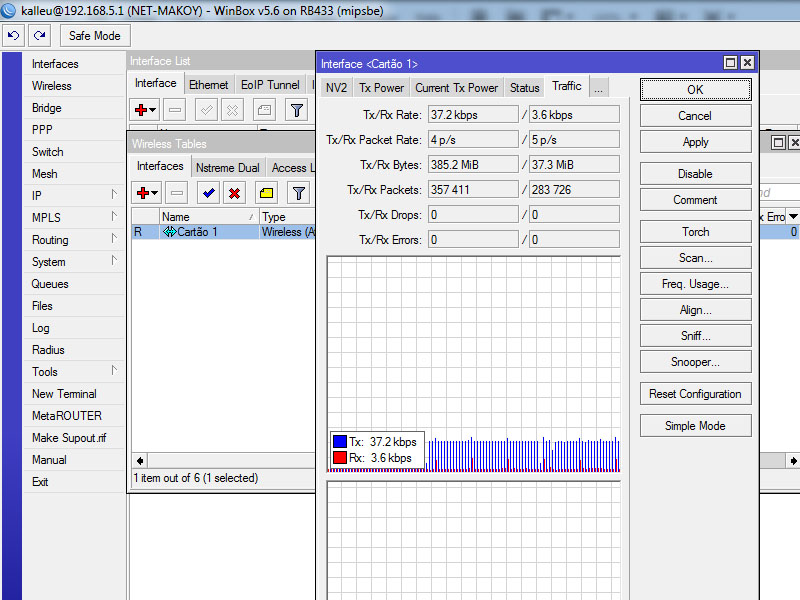Open the filter funnel in Wireless Tables
800x600 pixels.
pos(297,193)
